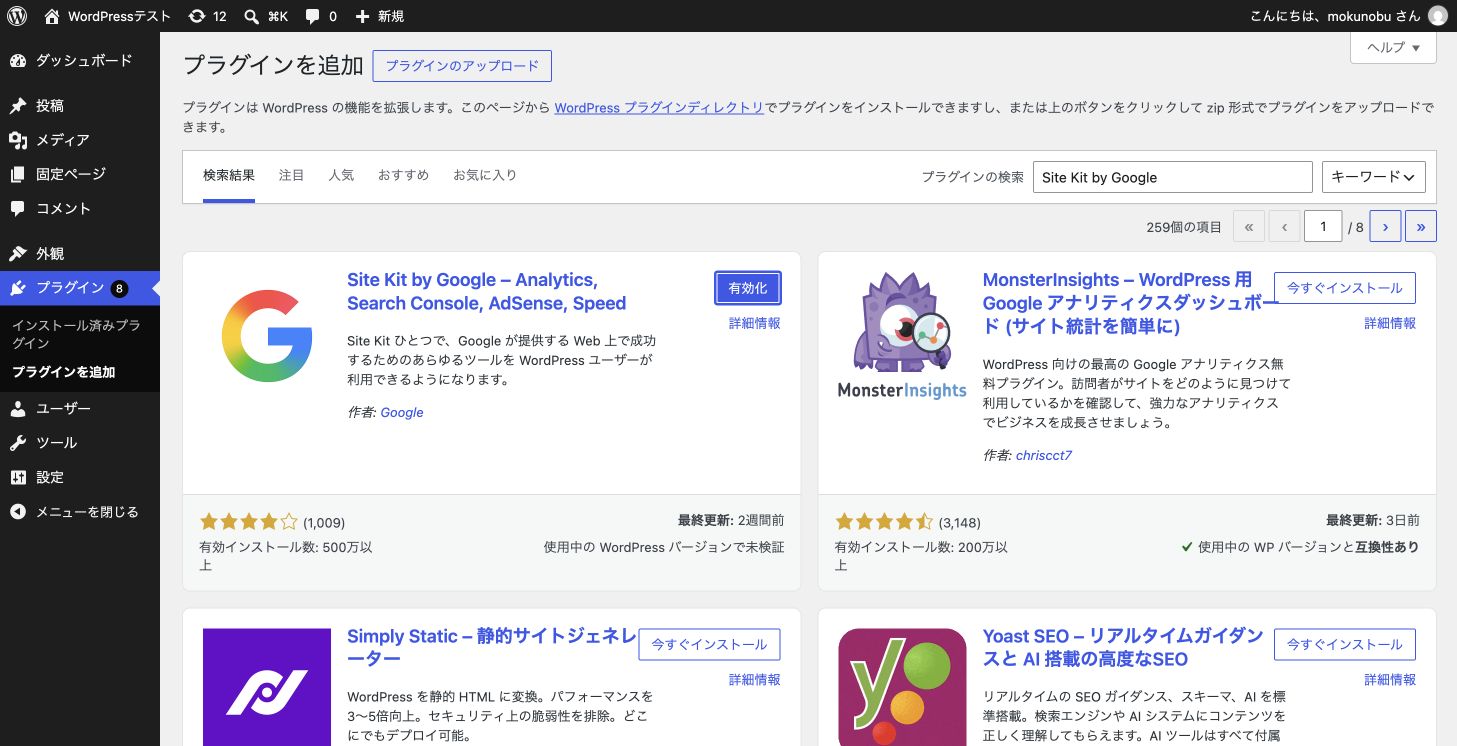The width and height of the screenshot is (1457, 746).
Task: Click the Simply Static logo thumbnail
Action: pyautogui.click(x=267, y=687)
